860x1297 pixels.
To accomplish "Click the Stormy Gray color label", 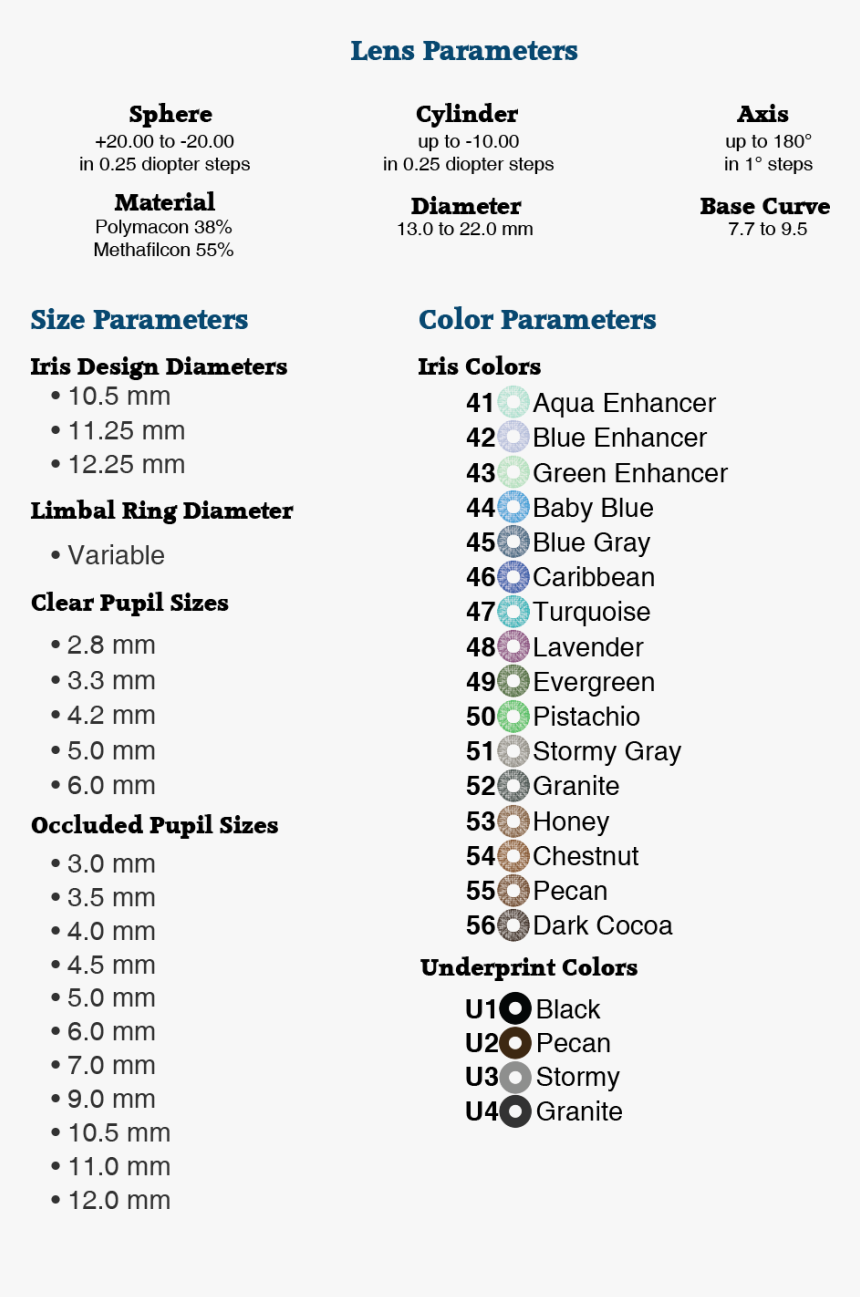I will [x=606, y=751].
